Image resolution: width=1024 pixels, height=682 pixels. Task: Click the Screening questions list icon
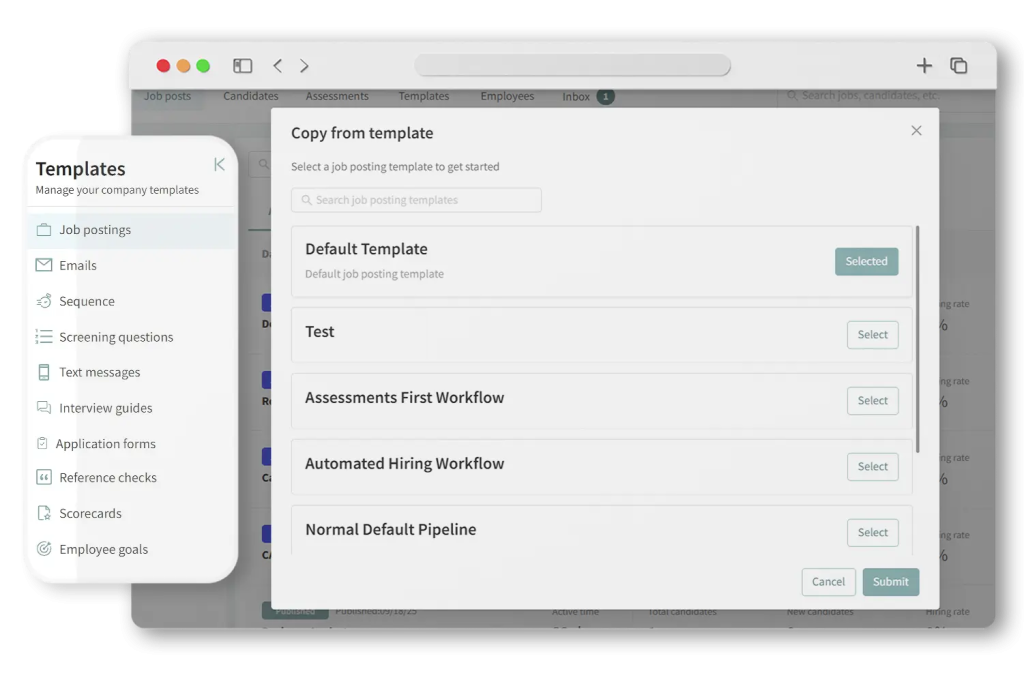point(44,337)
